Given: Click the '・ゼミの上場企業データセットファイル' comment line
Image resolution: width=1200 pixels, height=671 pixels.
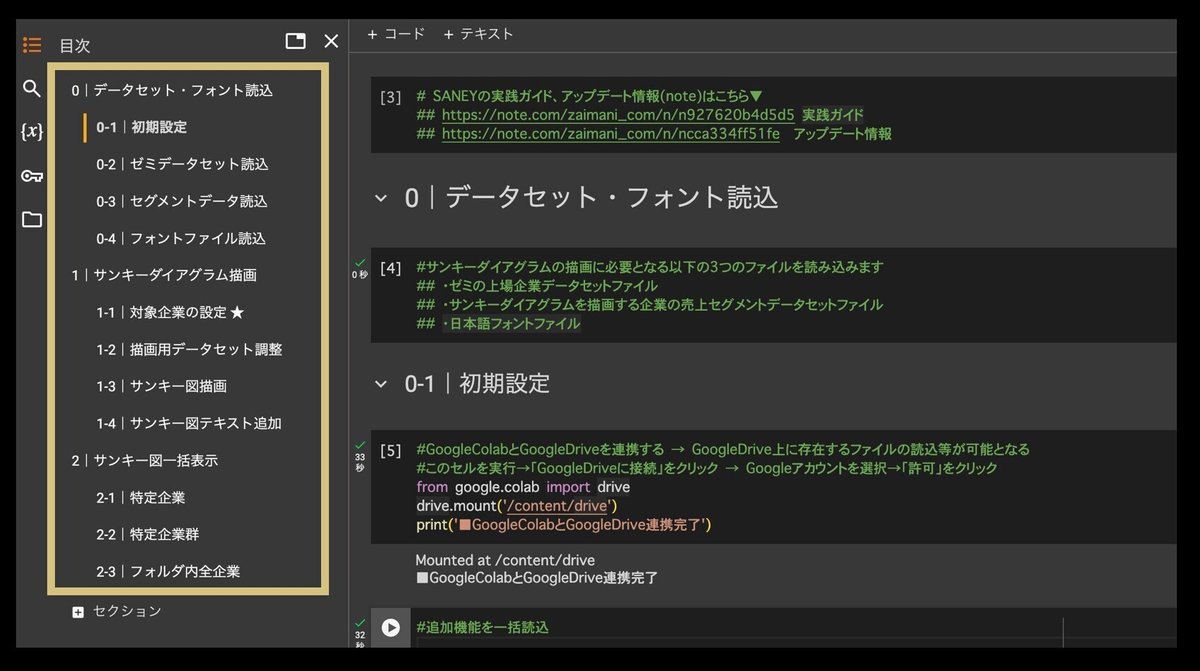Looking at the screenshot, I should click(x=537, y=286).
